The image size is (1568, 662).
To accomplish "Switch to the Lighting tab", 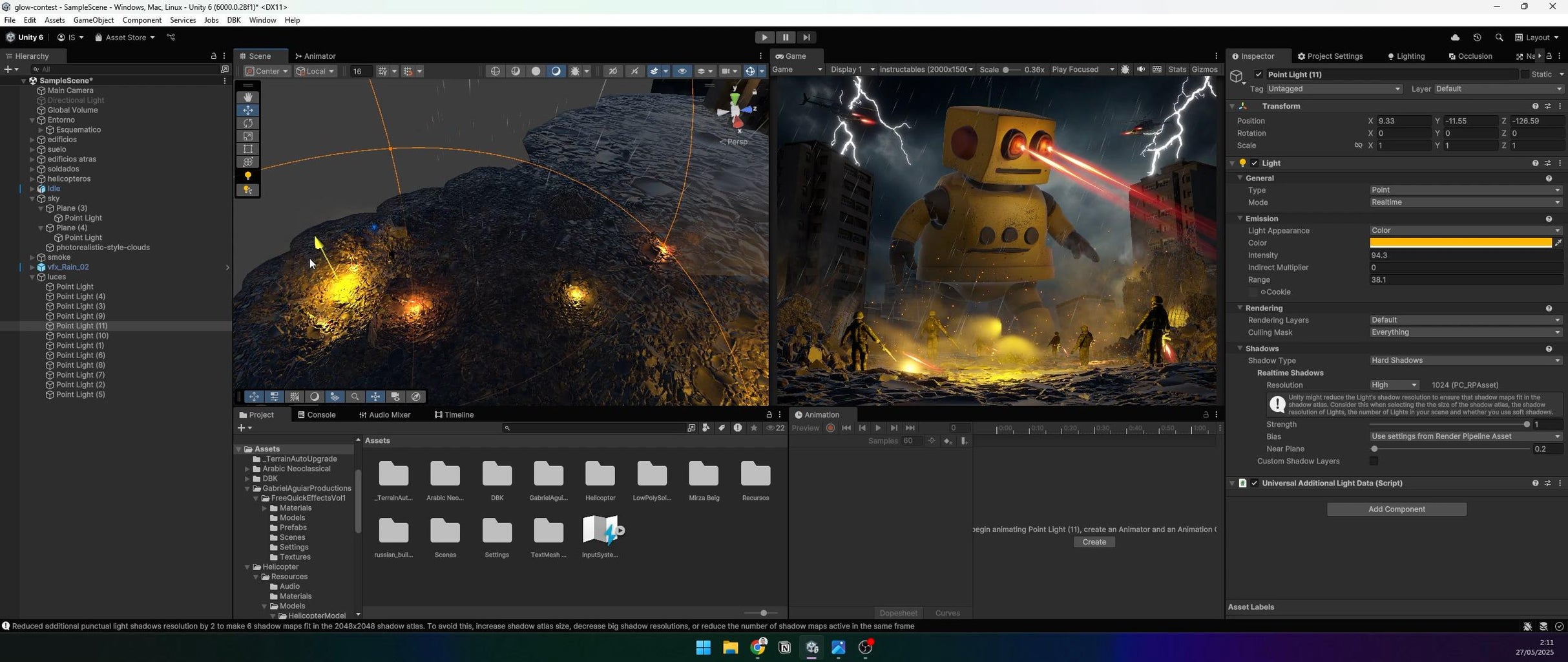I will (x=1406, y=56).
